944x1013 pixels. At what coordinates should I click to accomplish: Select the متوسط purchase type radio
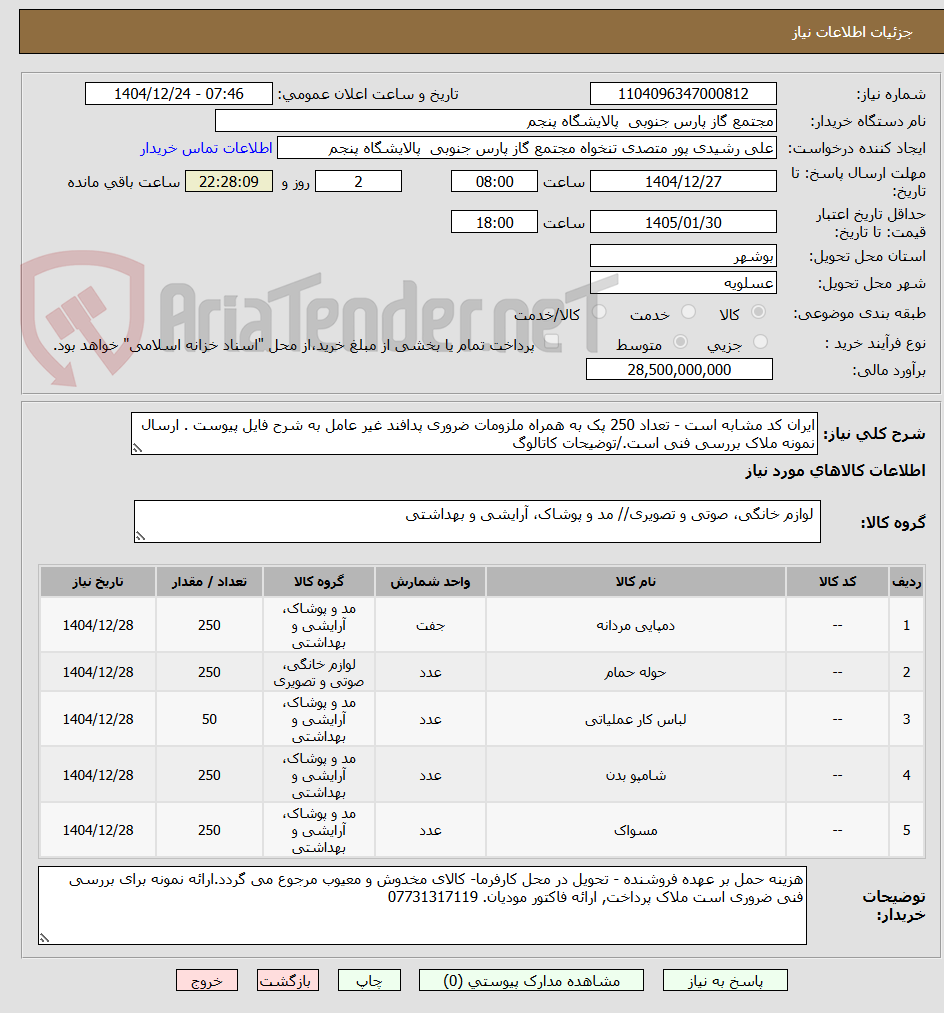(680, 341)
